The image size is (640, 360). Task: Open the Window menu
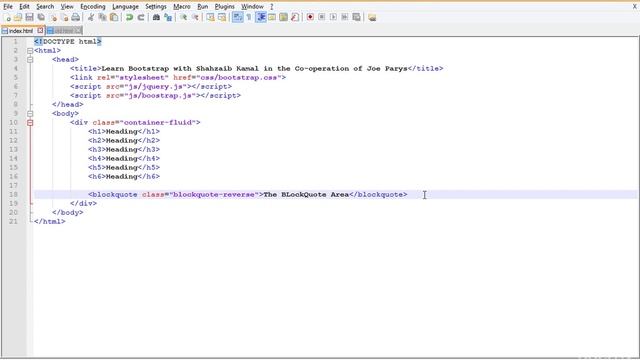(252, 7)
